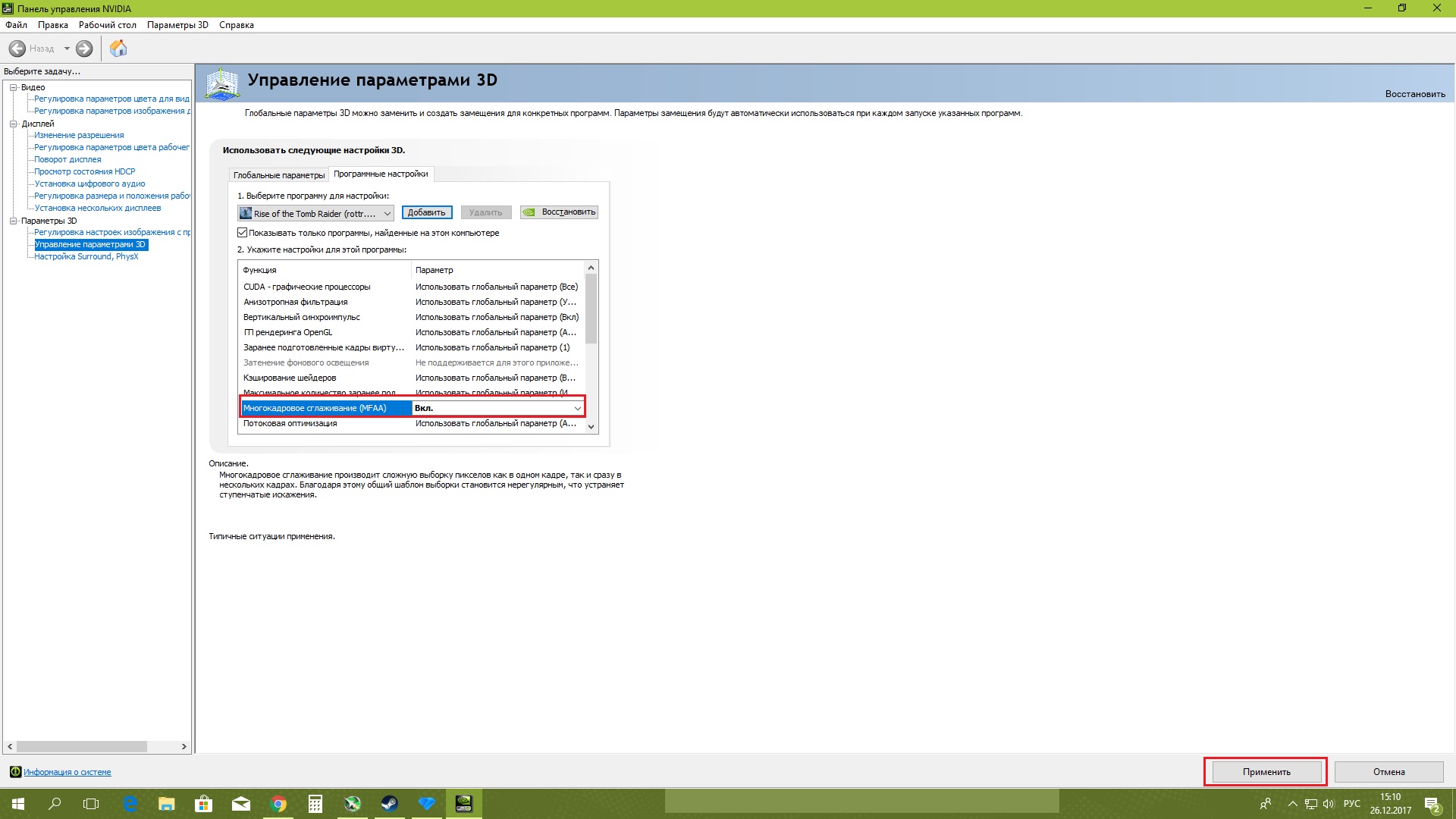The width and height of the screenshot is (1456, 819).
Task: Click the NVIDIA taskbar icon
Action: (463, 804)
